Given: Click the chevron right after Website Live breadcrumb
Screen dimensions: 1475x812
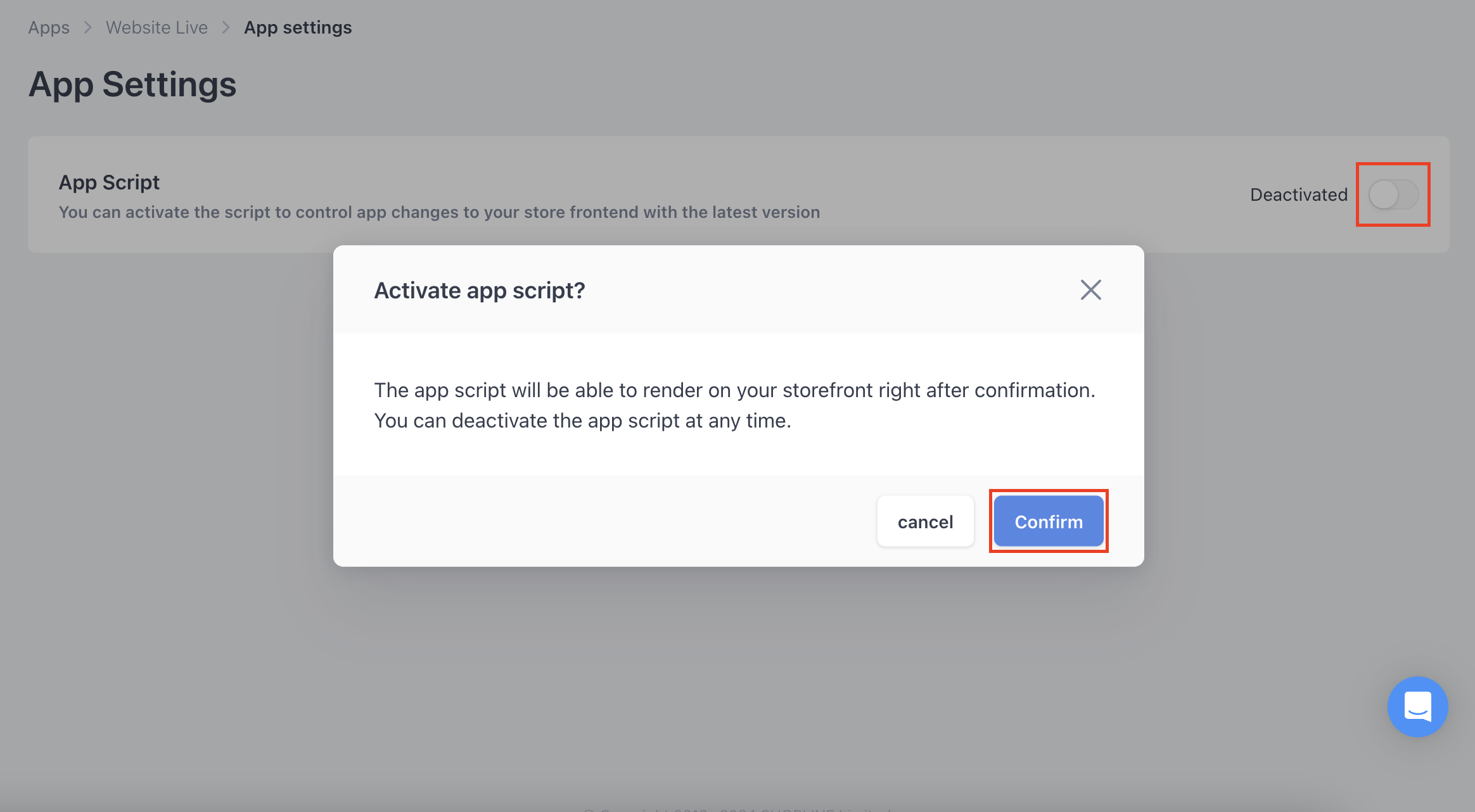Looking at the screenshot, I should (226, 27).
